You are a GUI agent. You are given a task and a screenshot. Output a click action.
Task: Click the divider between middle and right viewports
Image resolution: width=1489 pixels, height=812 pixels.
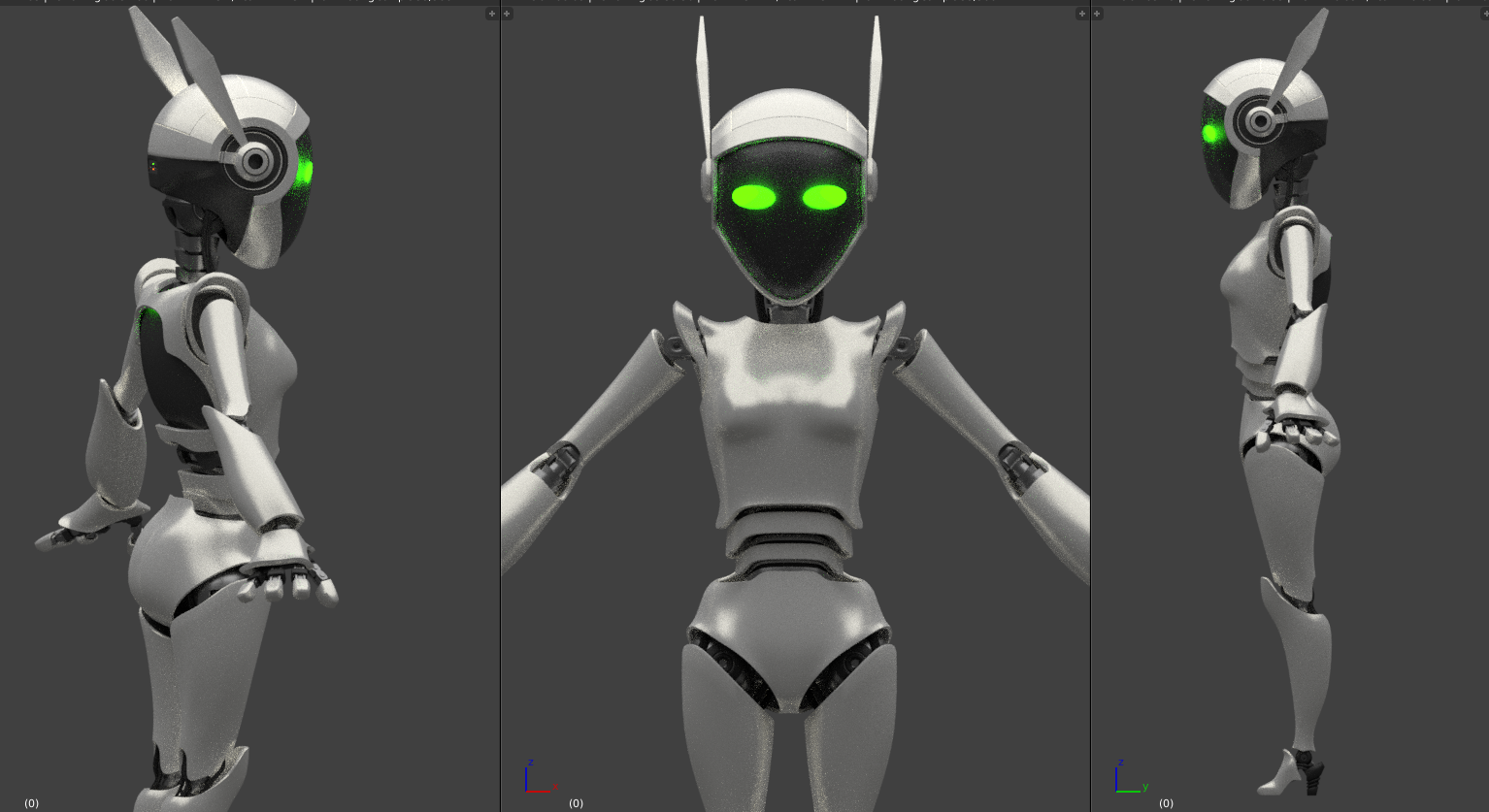[x=1091, y=407]
